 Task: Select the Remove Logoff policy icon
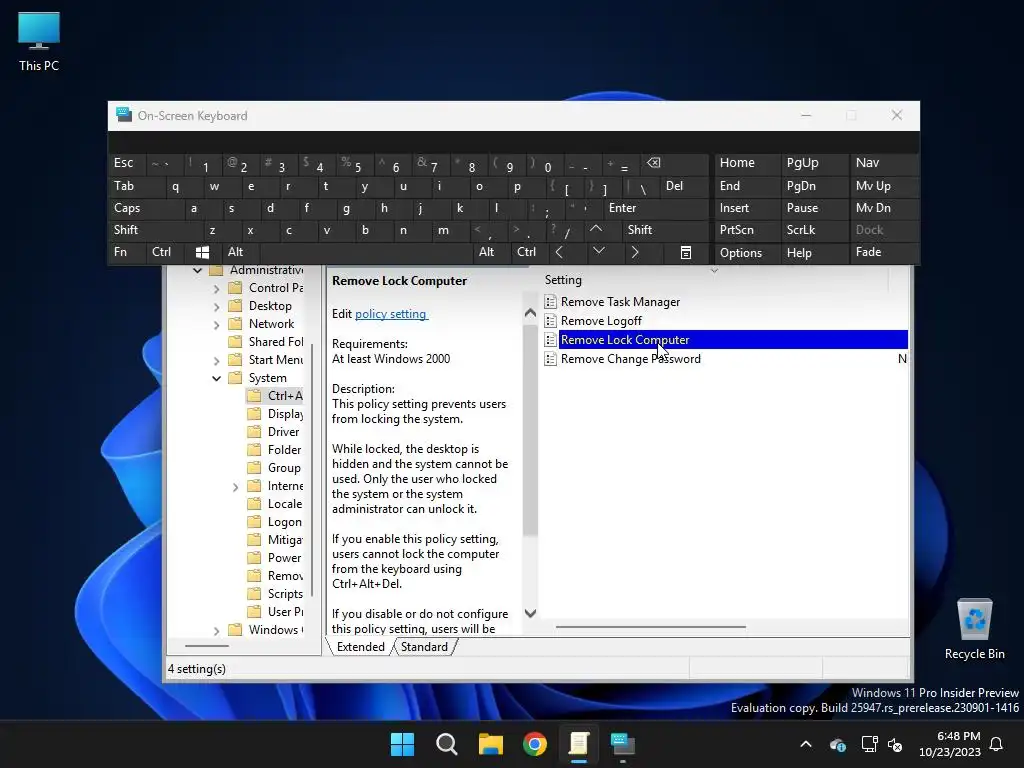click(551, 321)
